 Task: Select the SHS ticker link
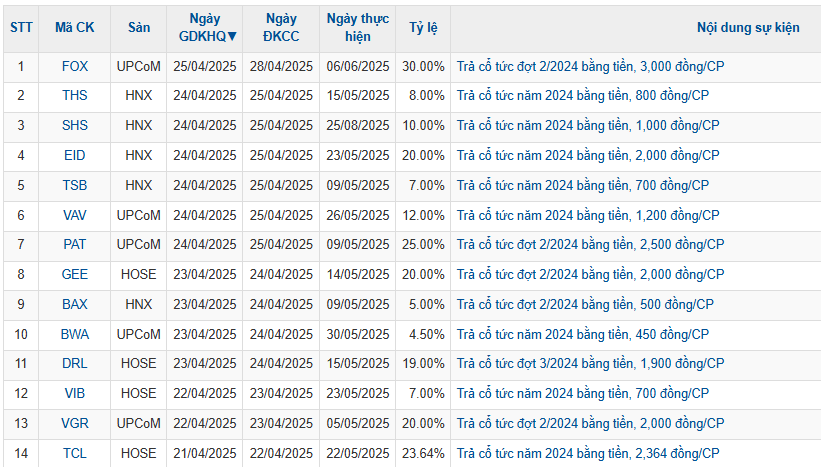(x=74, y=126)
